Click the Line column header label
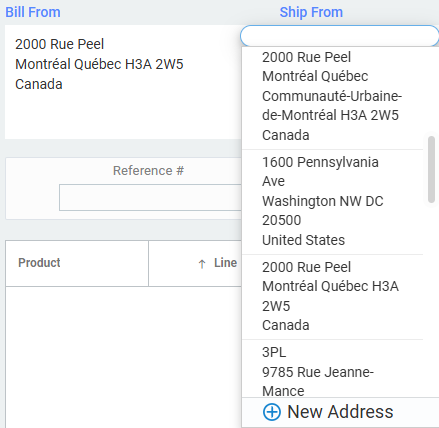 tap(225, 263)
